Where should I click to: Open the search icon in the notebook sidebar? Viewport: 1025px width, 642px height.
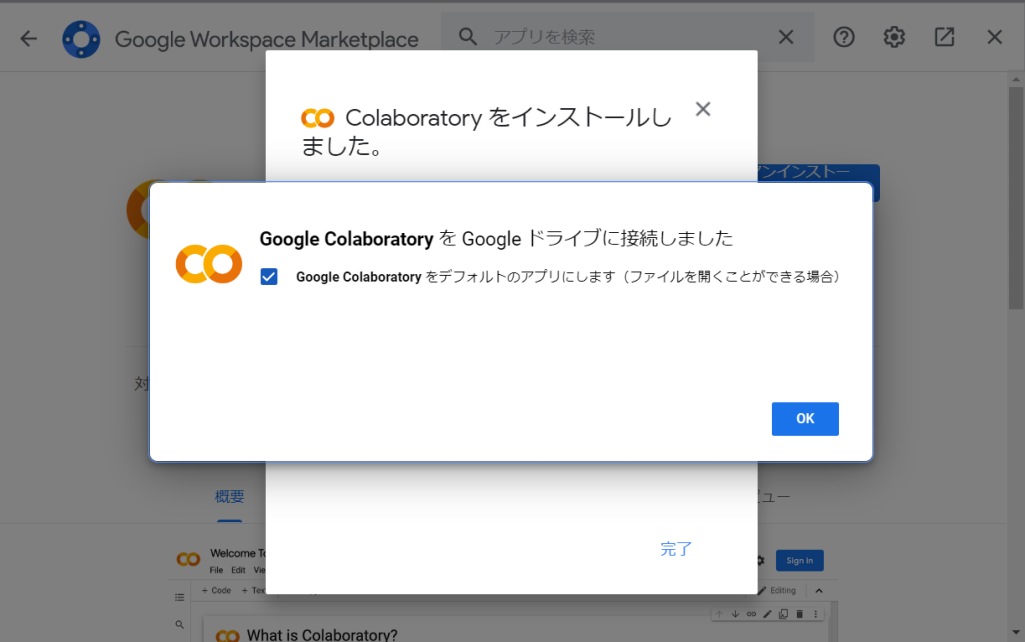pyautogui.click(x=181, y=625)
